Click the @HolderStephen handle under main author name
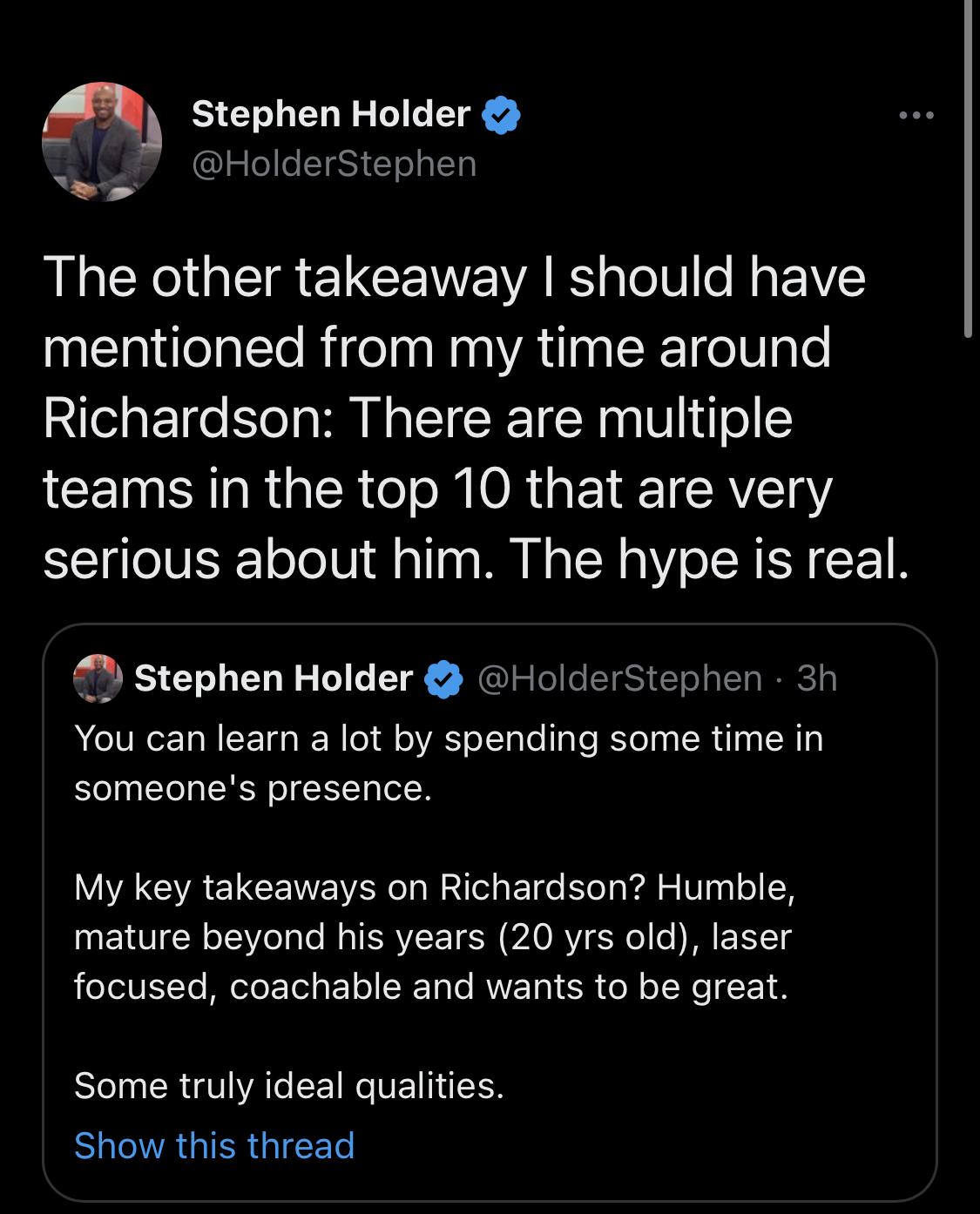Image resolution: width=980 pixels, height=1214 pixels. pos(334,164)
